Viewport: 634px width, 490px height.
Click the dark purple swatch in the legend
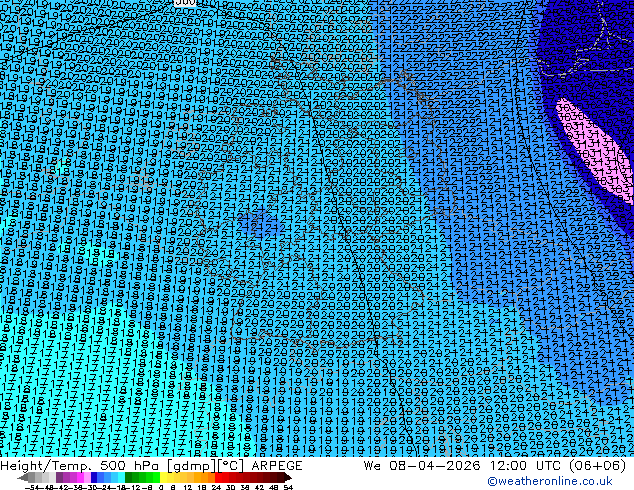pos(59,477)
